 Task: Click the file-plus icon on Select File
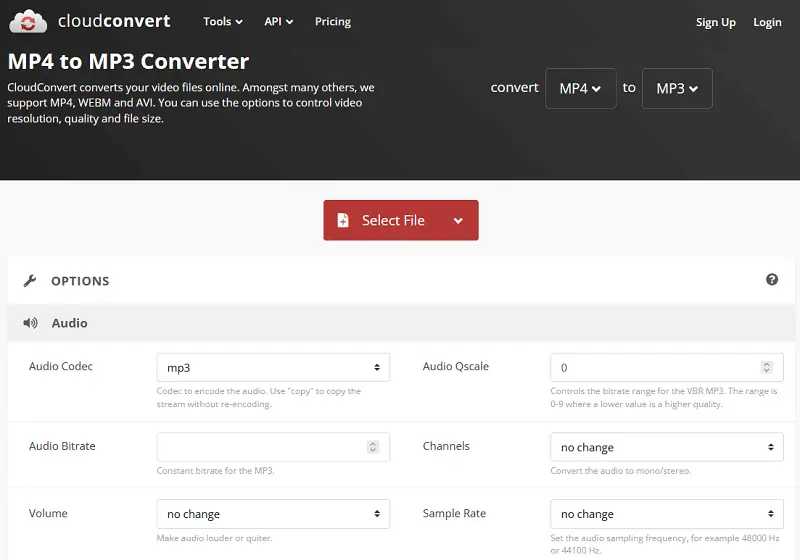pos(343,220)
